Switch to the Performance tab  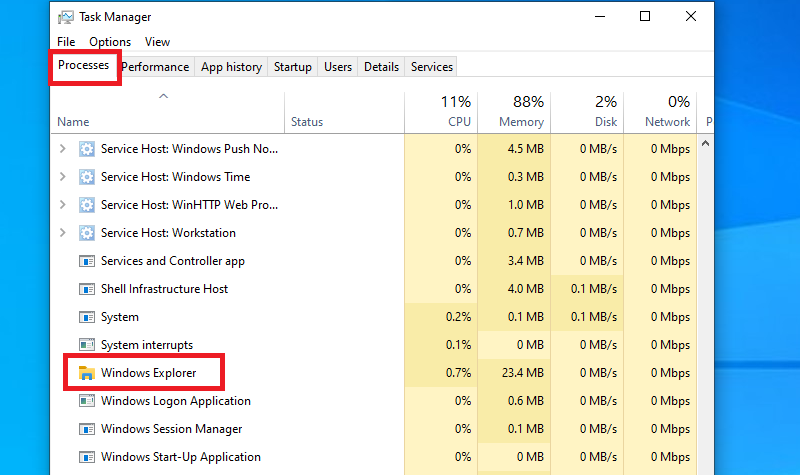click(x=155, y=67)
